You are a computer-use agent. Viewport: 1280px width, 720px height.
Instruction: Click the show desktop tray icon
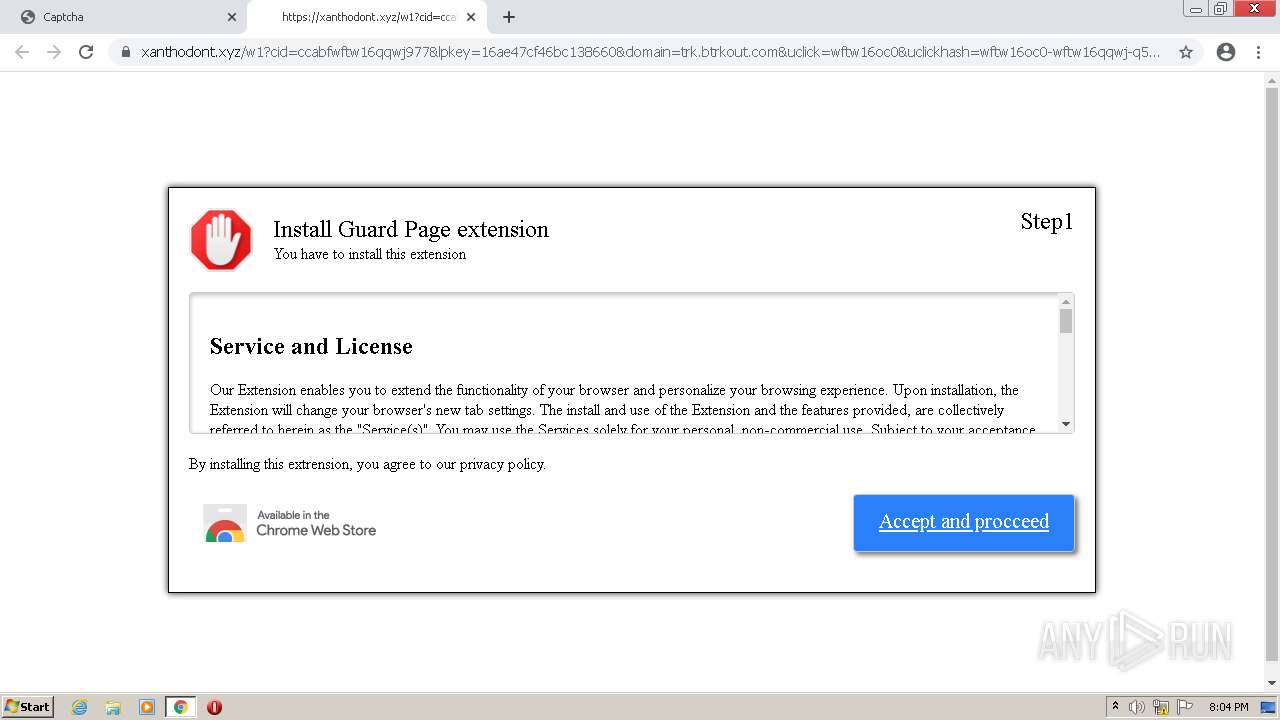point(1269,707)
